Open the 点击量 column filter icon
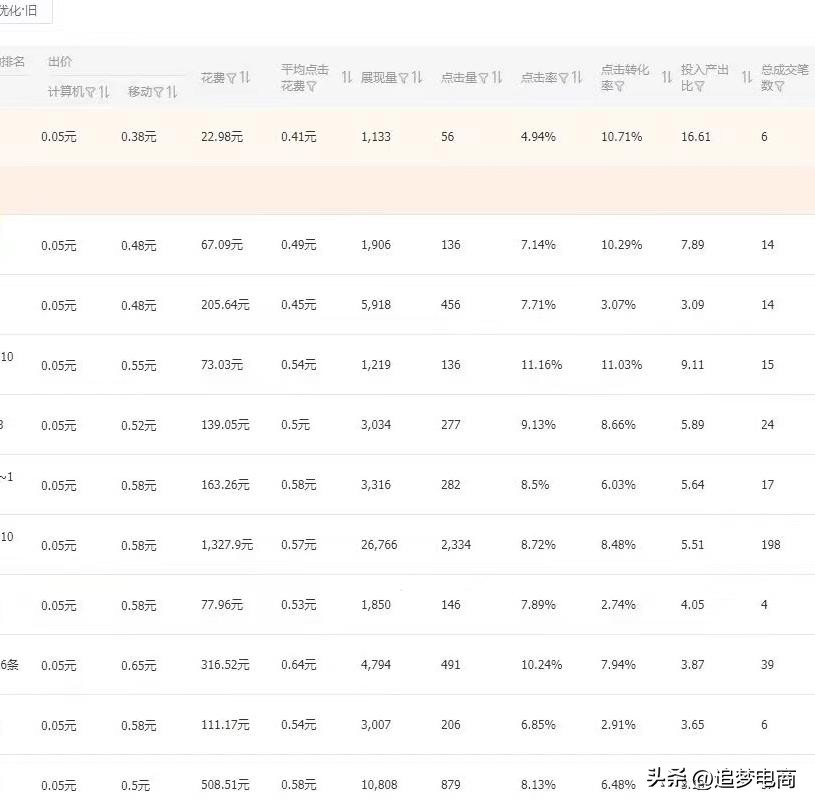 (484, 77)
